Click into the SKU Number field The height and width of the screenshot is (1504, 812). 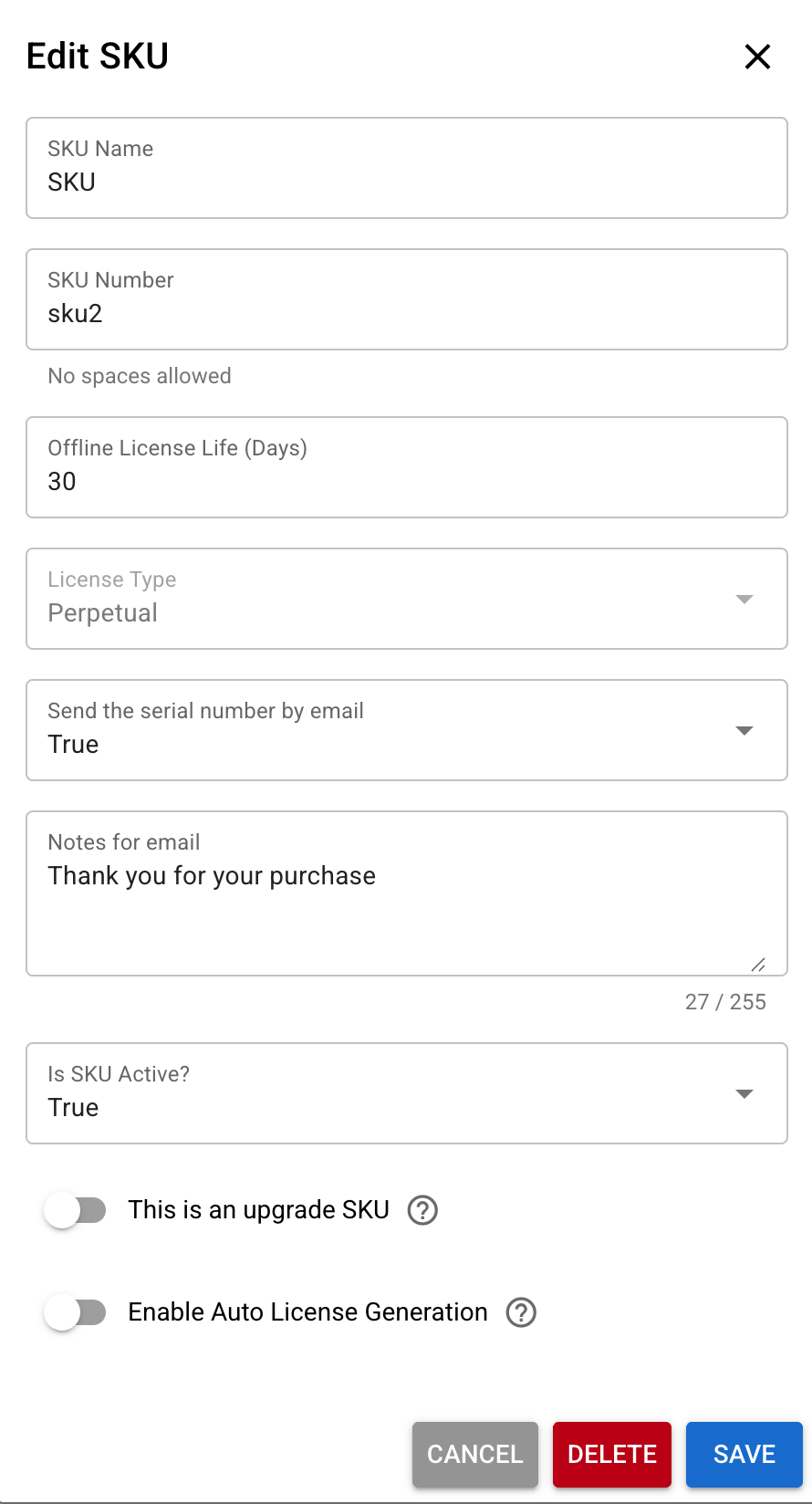(x=406, y=313)
